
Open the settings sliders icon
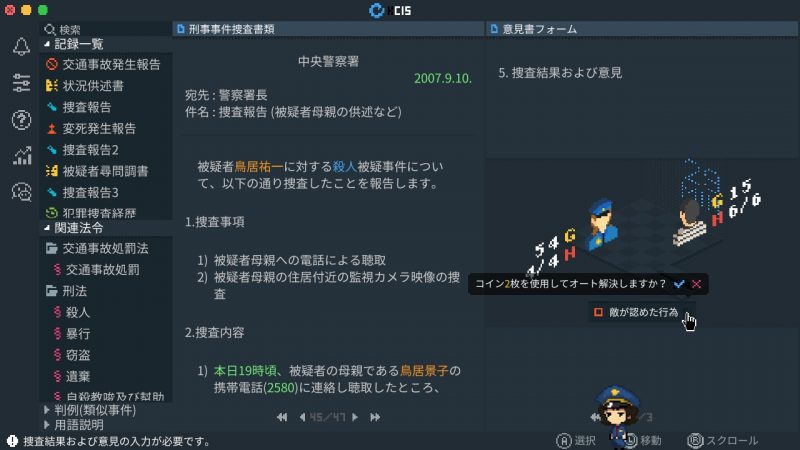pyautogui.click(x=21, y=83)
